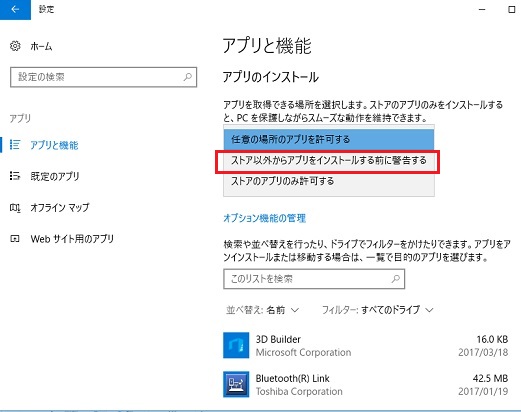Screen dimensions: 521x412
Task: Click the 既定のアプリ sidebar icon
Action: click(x=15, y=176)
